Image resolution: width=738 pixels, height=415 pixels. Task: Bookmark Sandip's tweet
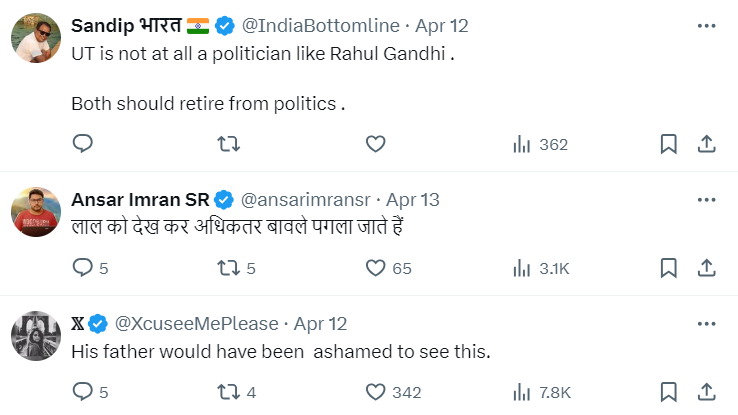click(669, 144)
